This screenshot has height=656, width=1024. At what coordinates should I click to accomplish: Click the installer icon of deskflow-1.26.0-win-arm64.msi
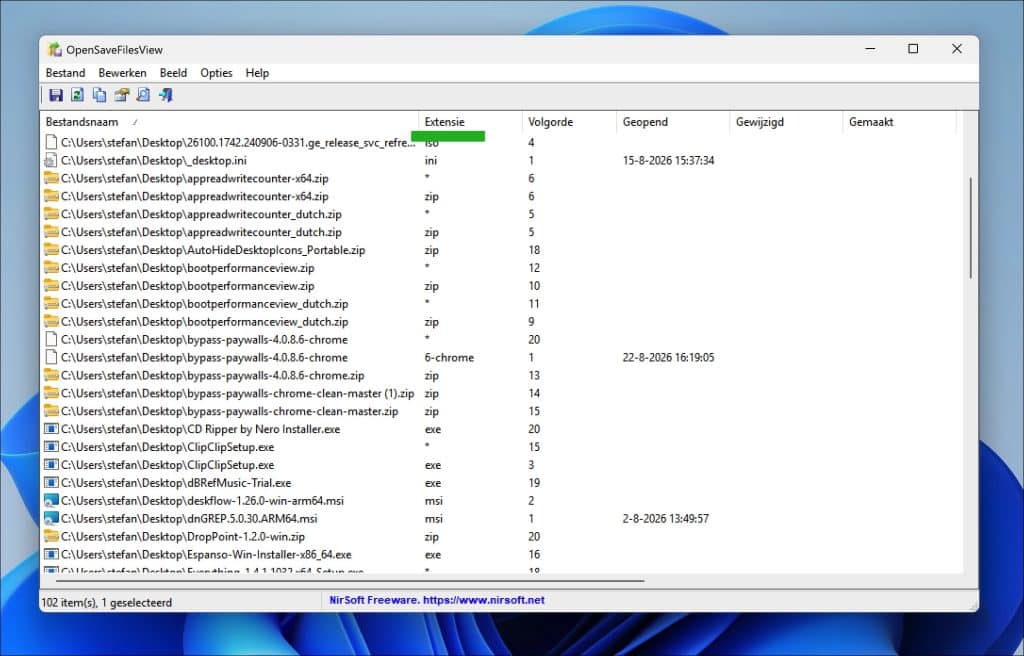pyautogui.click(x=51, y=501)
